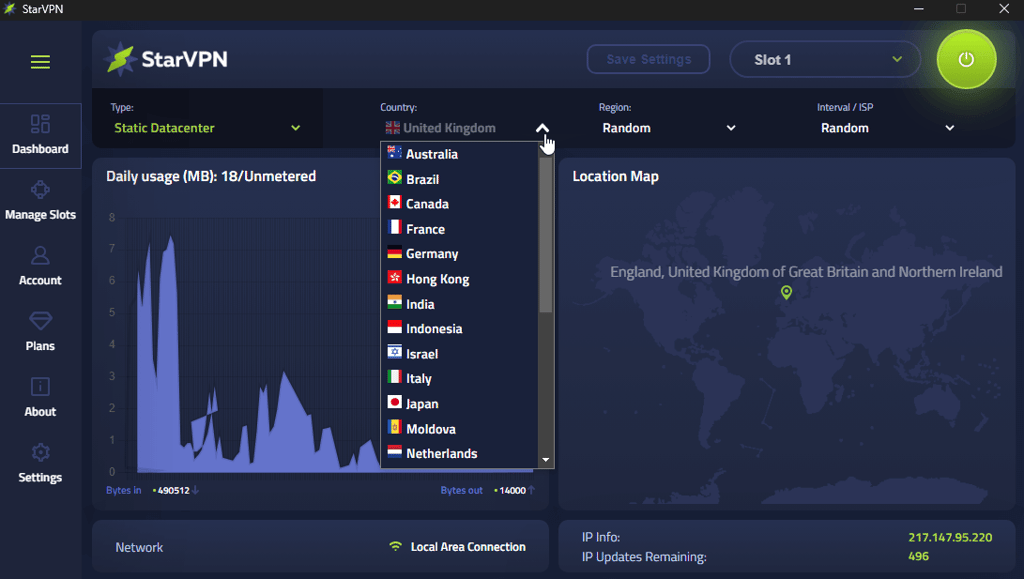Image resolution: width=1024 pixels, height=579 pixels.
Task: Click the Local Area Connection label
Action: pos(468,547)
